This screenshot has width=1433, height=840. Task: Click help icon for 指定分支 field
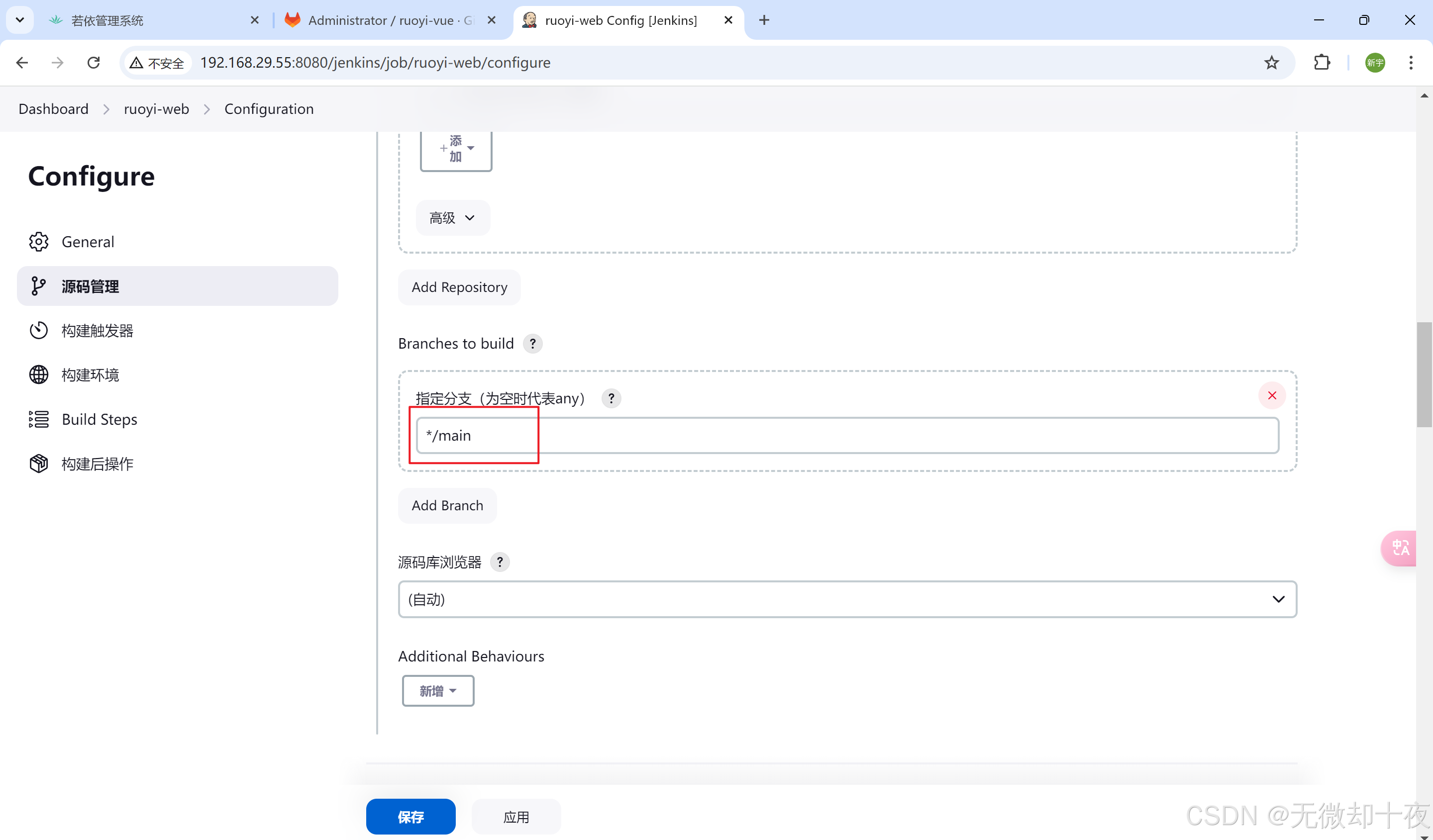[611, 398]
